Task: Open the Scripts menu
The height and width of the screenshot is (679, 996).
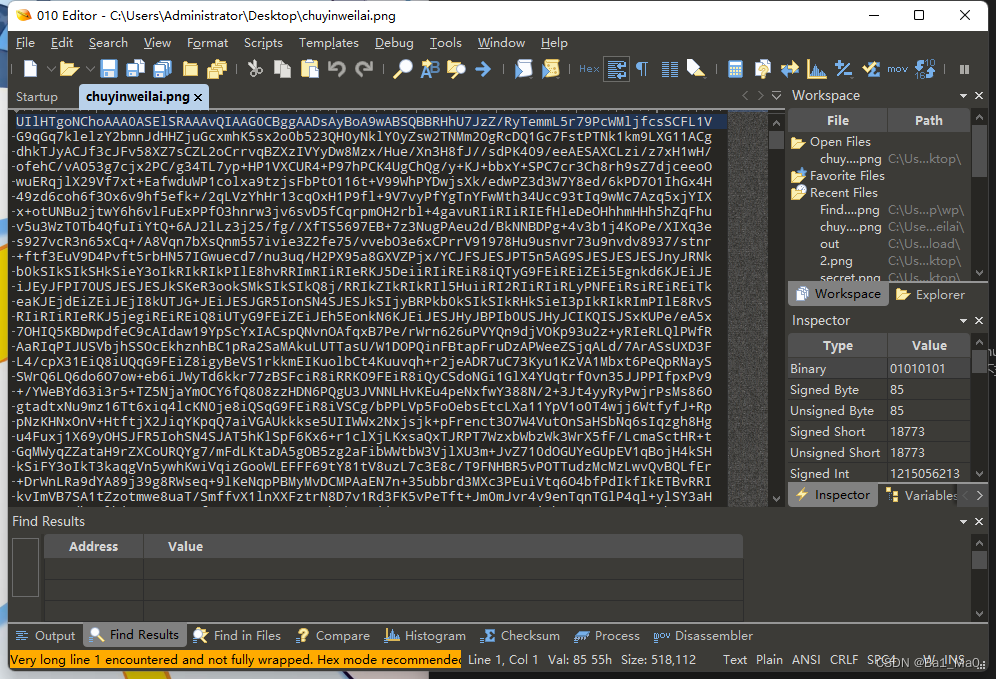Action: click(263, 43)
